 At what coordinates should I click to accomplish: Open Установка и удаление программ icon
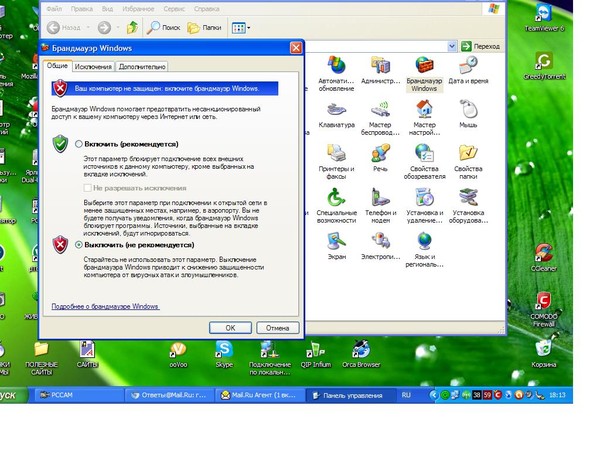[424, 205]
